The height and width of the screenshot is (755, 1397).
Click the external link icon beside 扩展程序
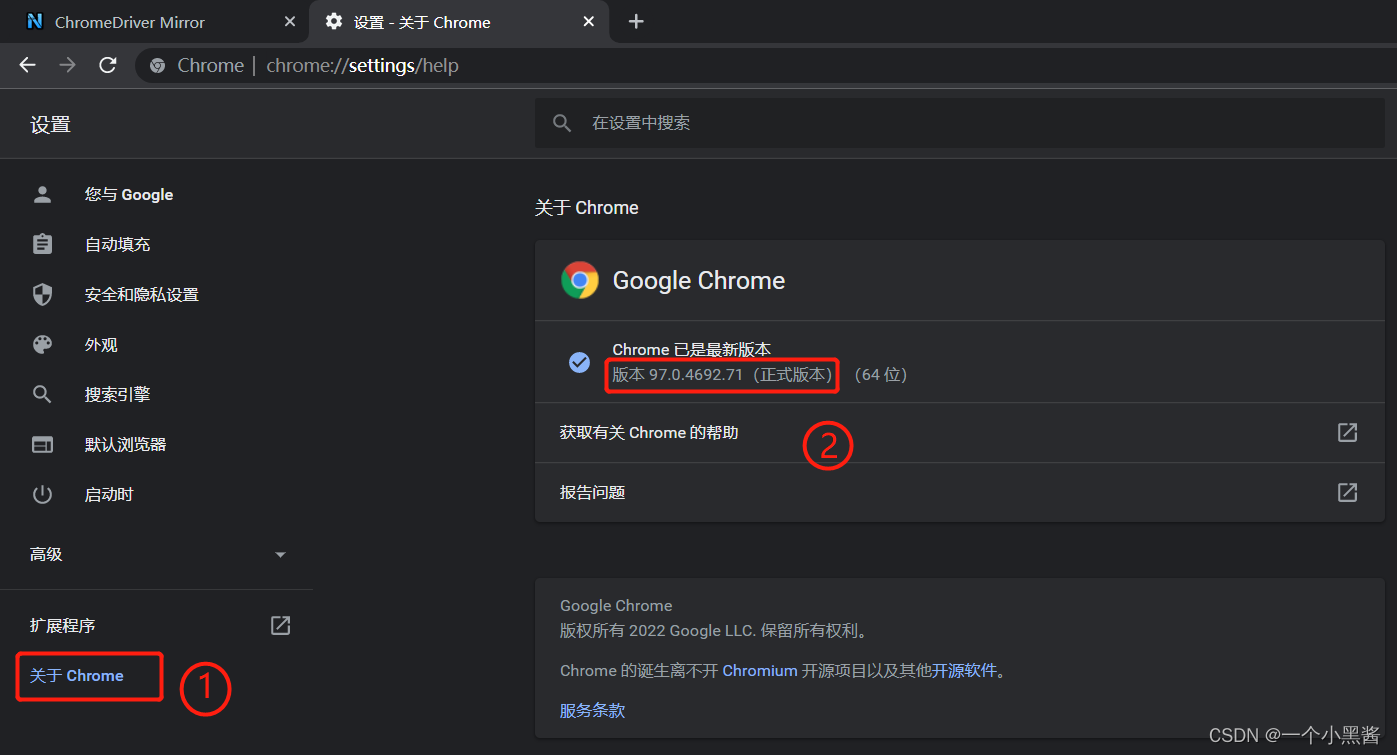pyautogui.click(x=281, y=625)
